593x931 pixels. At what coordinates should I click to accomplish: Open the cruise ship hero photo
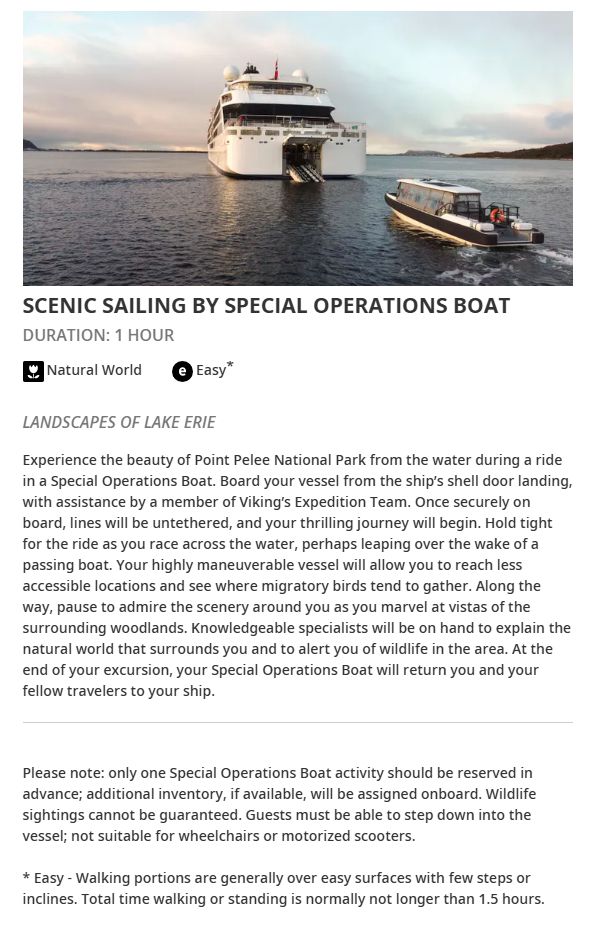tap(297, 148)
